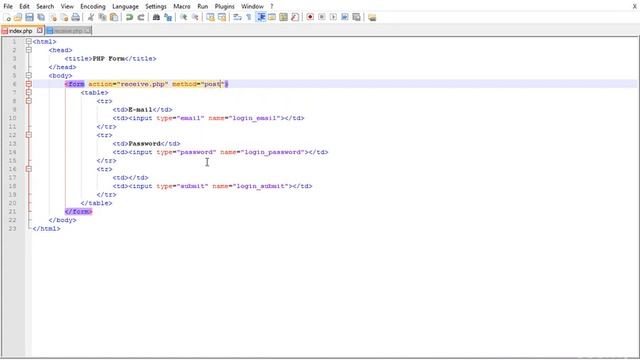Click "login_submit" name attribute value

click(x=262, y=186)
